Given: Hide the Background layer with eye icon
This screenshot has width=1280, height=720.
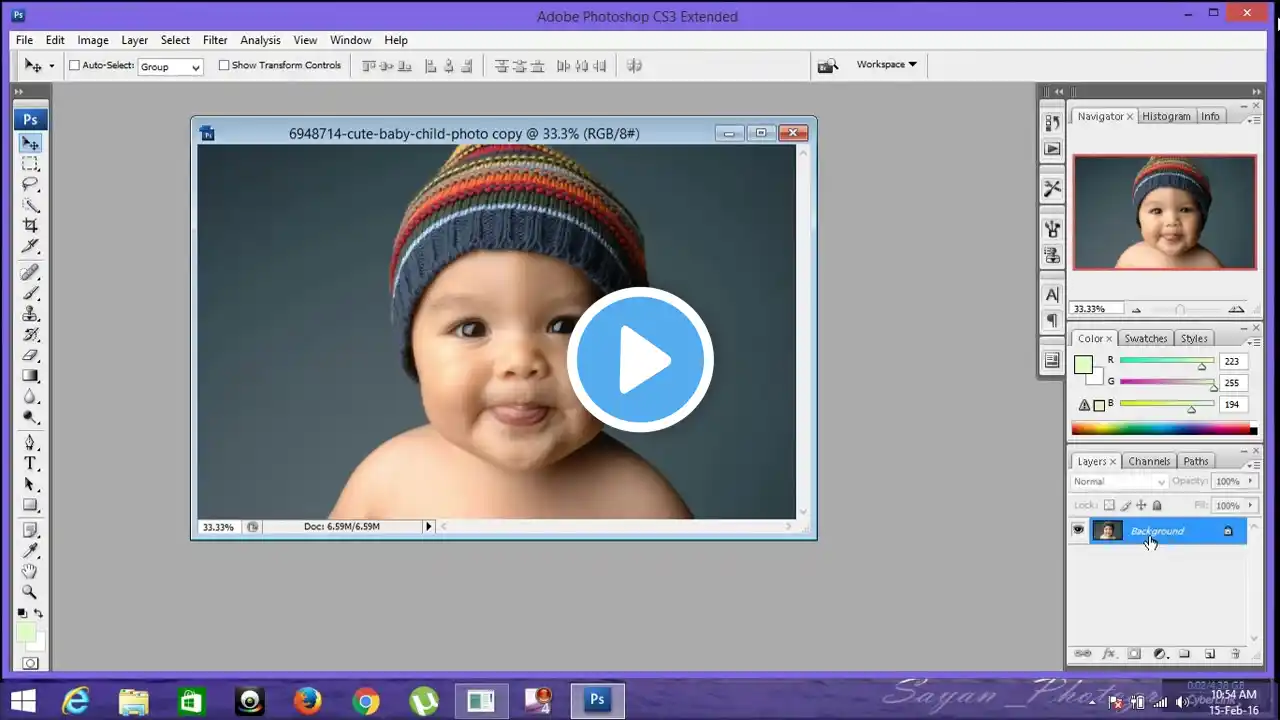Looking at the screenshot, I should tap(1078, 531).
